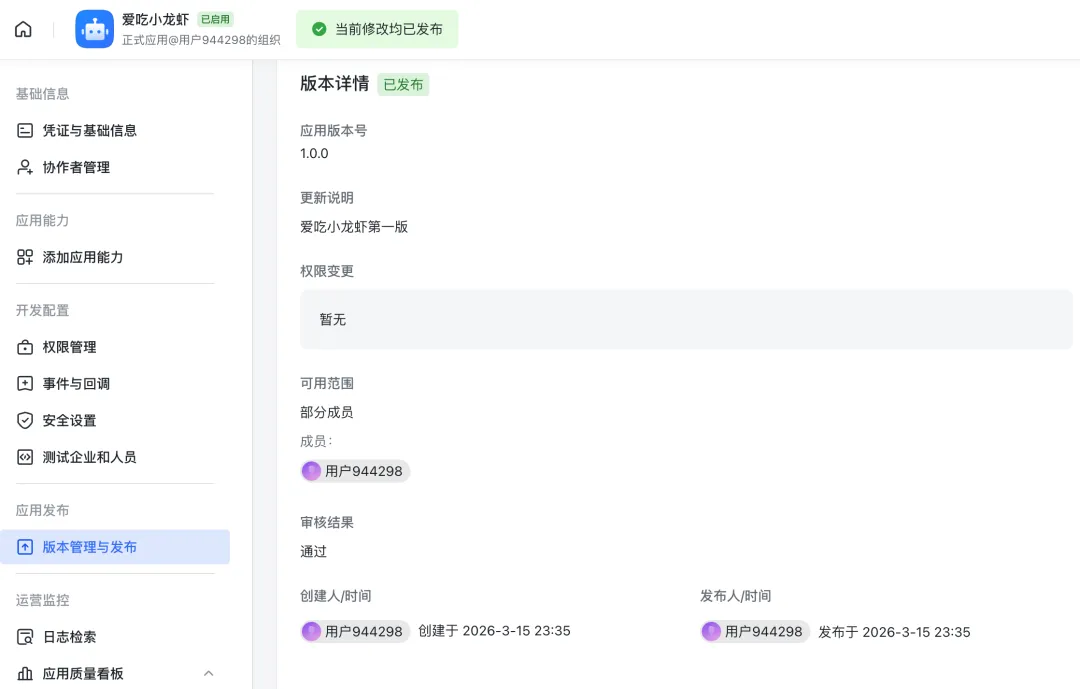The width and height of the screenshot is (1080, 689).
Task: Click the 日志检索 search icon
Action: click(x=25, y=637)
